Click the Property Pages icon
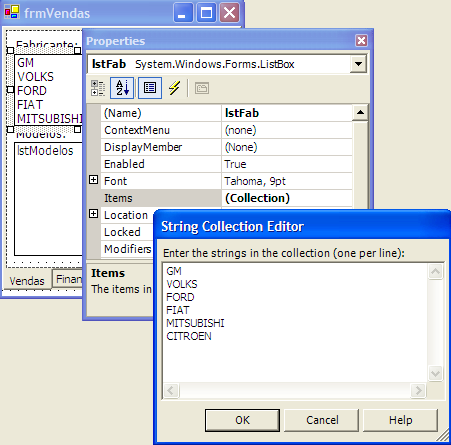The image size is (451, 445). coord(202,88)
